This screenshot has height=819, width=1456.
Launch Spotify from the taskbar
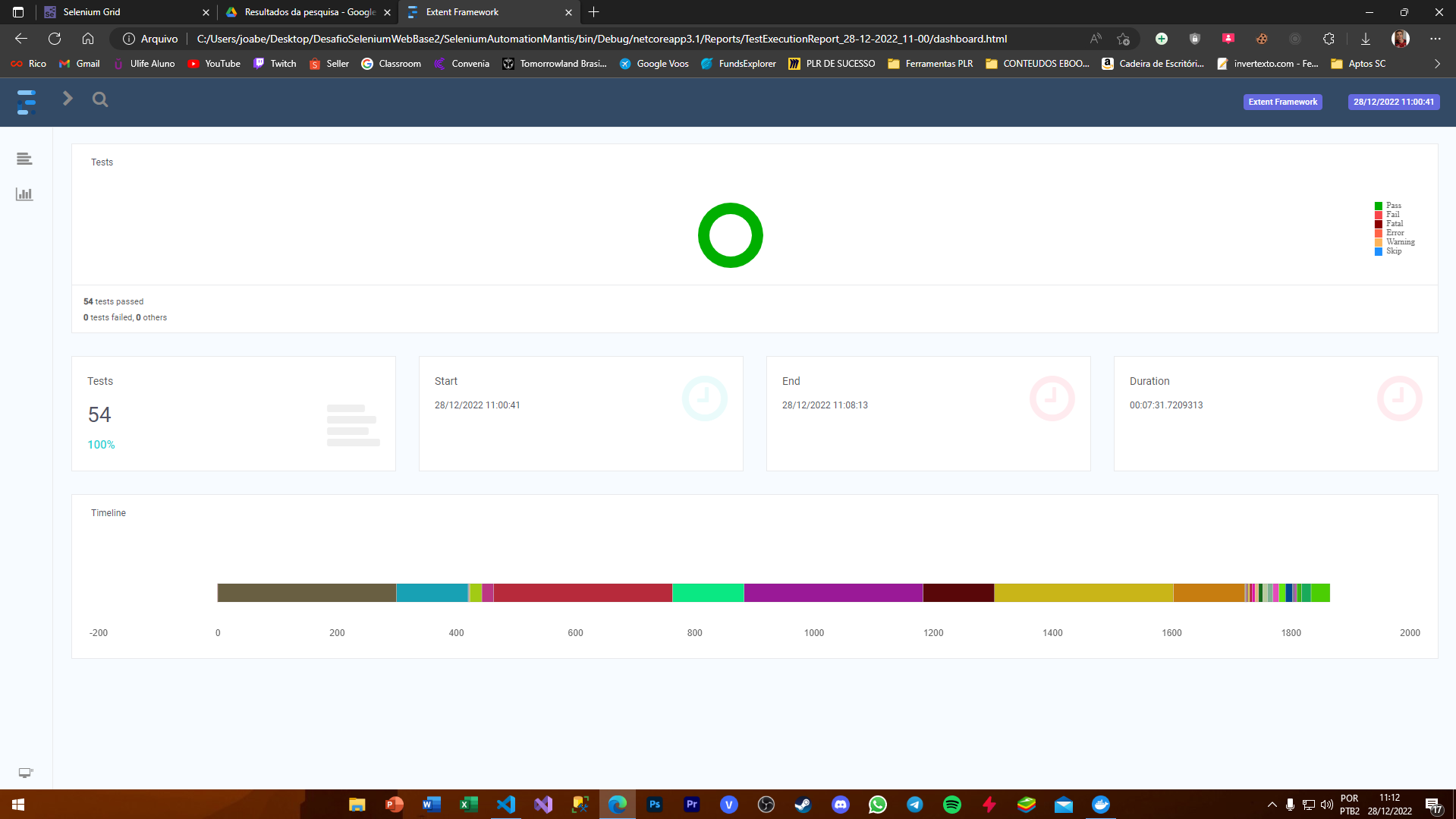[x=952, y=804]
